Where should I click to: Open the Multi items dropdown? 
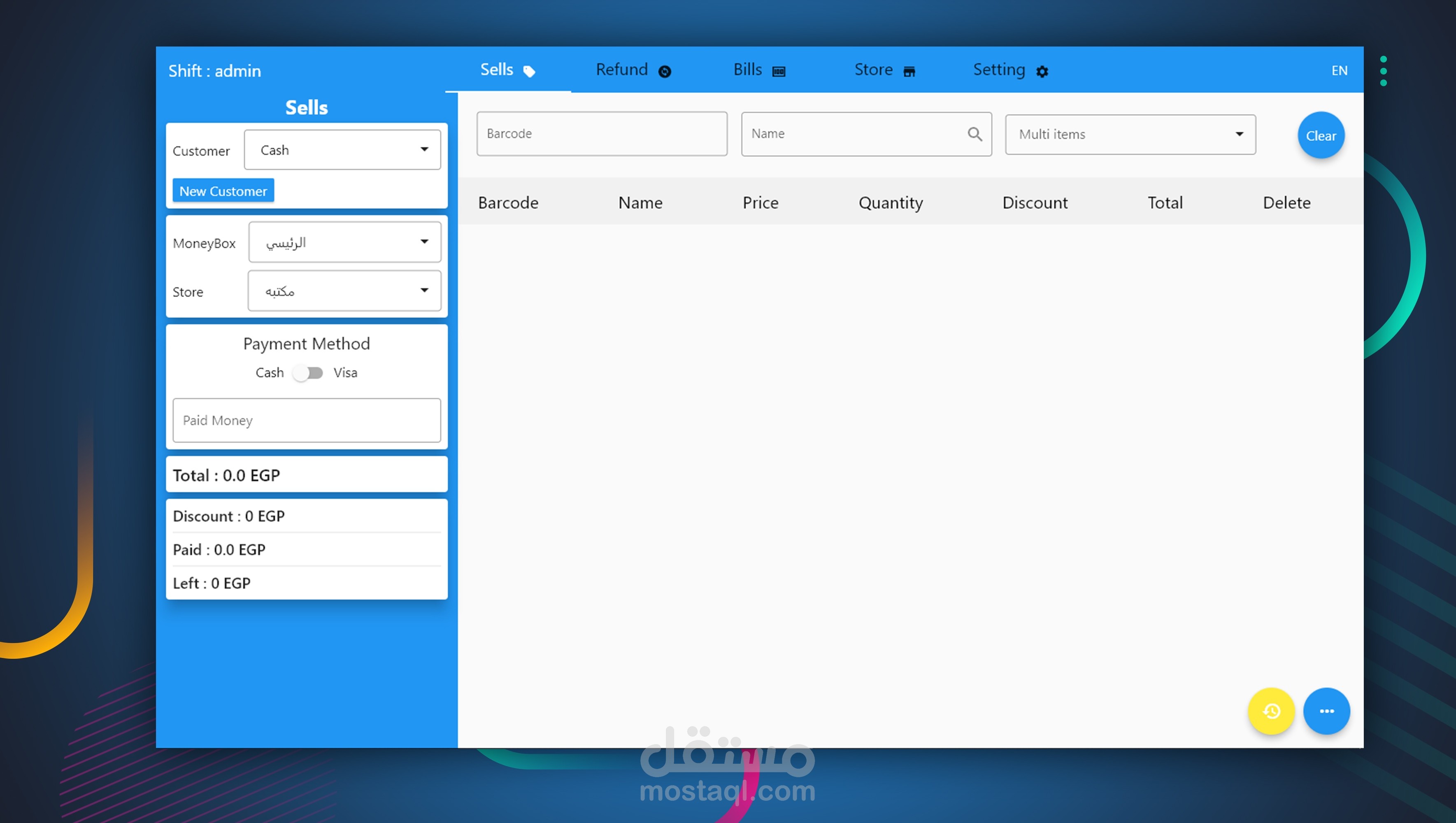coord(1130,135)
